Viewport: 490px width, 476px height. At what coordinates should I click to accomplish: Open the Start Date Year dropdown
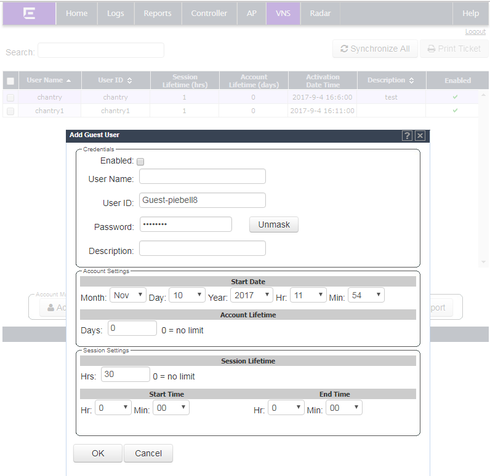point(252,295)
